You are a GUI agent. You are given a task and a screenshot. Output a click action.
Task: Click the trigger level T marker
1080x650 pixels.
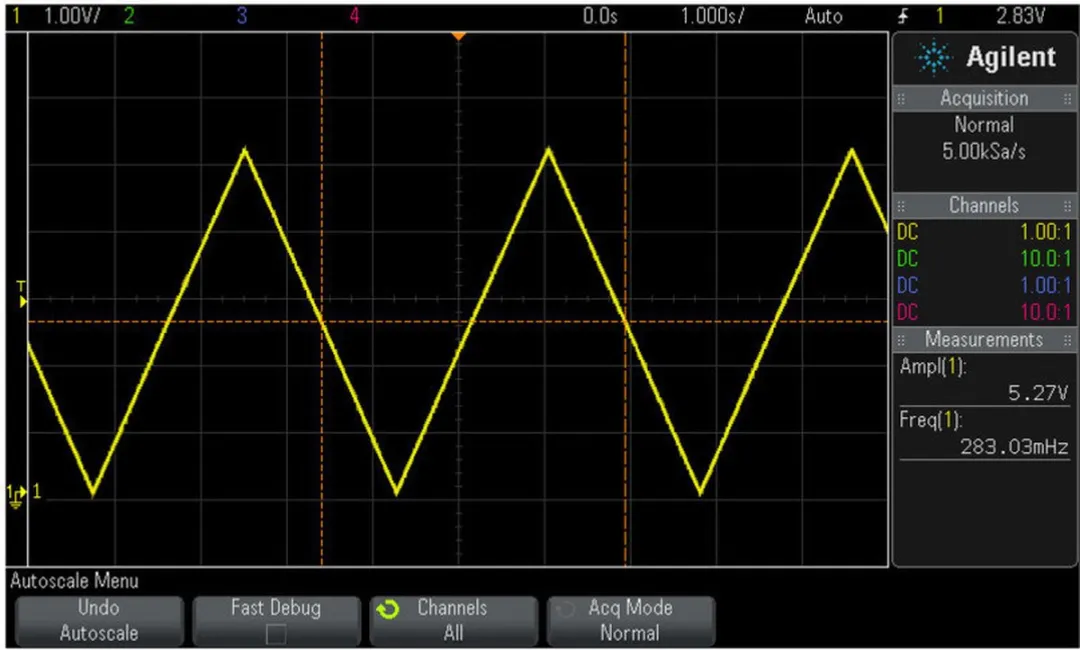pos(21,295)
